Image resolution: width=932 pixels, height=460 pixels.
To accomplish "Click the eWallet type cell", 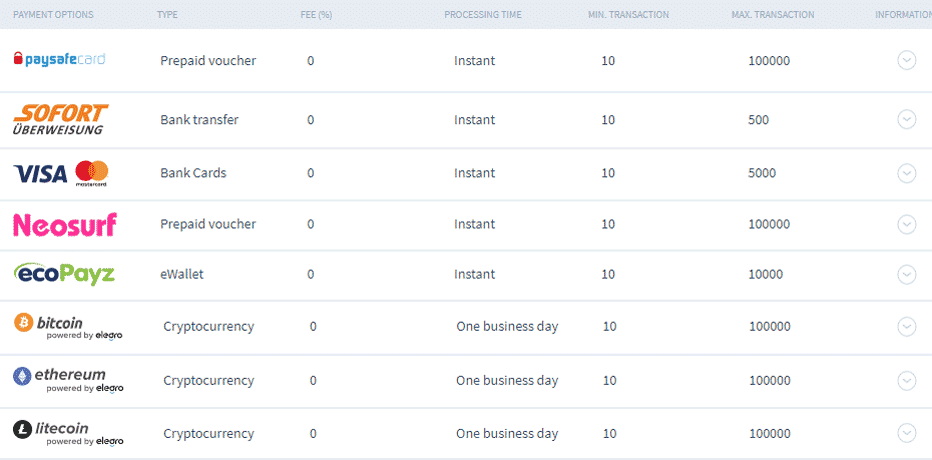I will [x=182, y=274].
